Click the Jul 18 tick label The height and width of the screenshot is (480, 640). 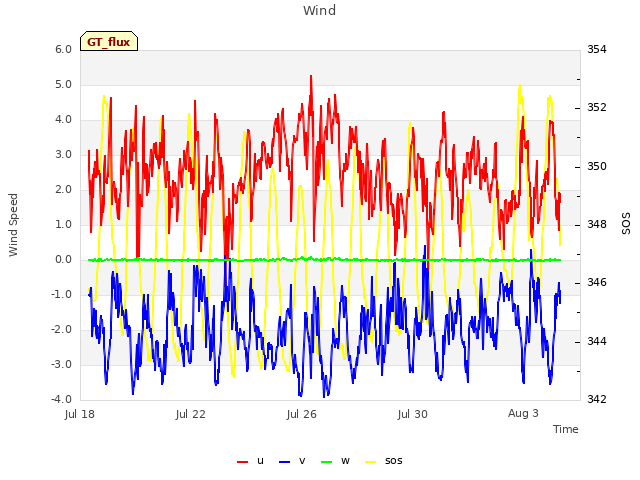point(80,414)
